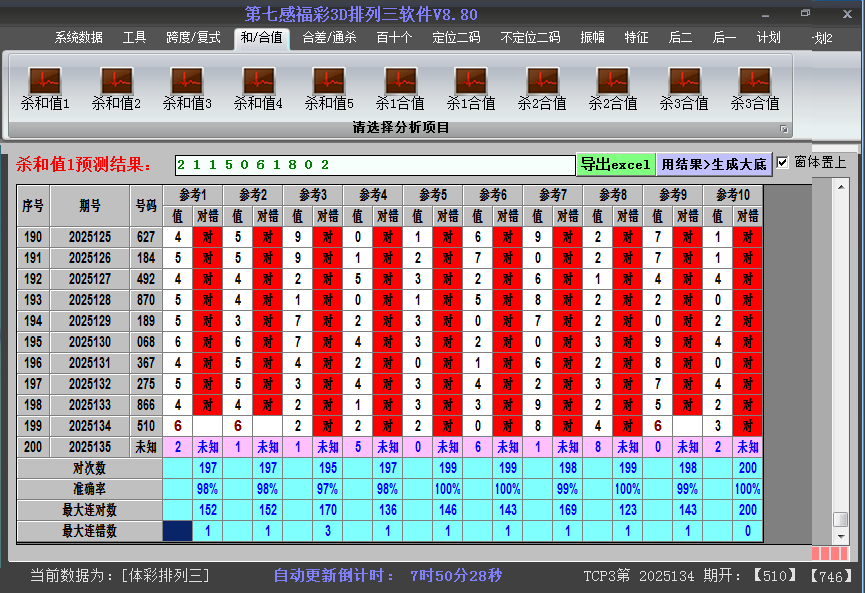Open the 百十个 tab
Screen dimensions: 865x593
394,38
